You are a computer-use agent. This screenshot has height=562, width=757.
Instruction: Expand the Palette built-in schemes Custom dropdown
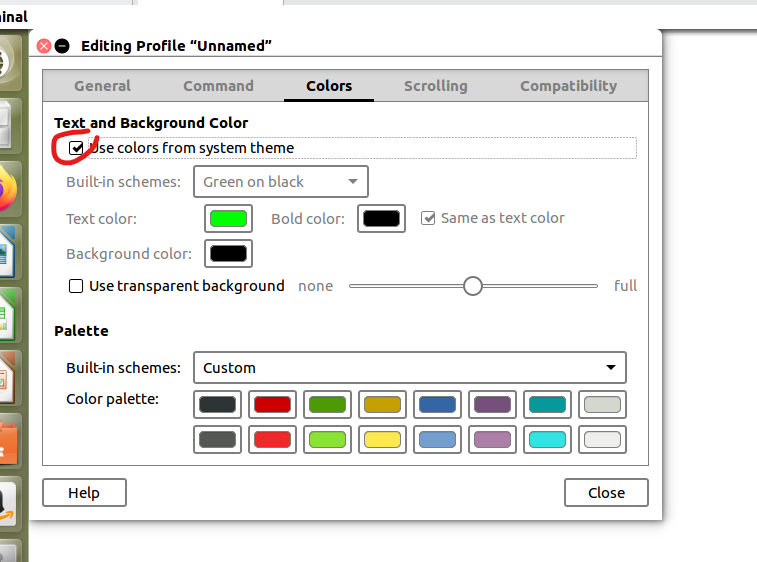(409, 368)
